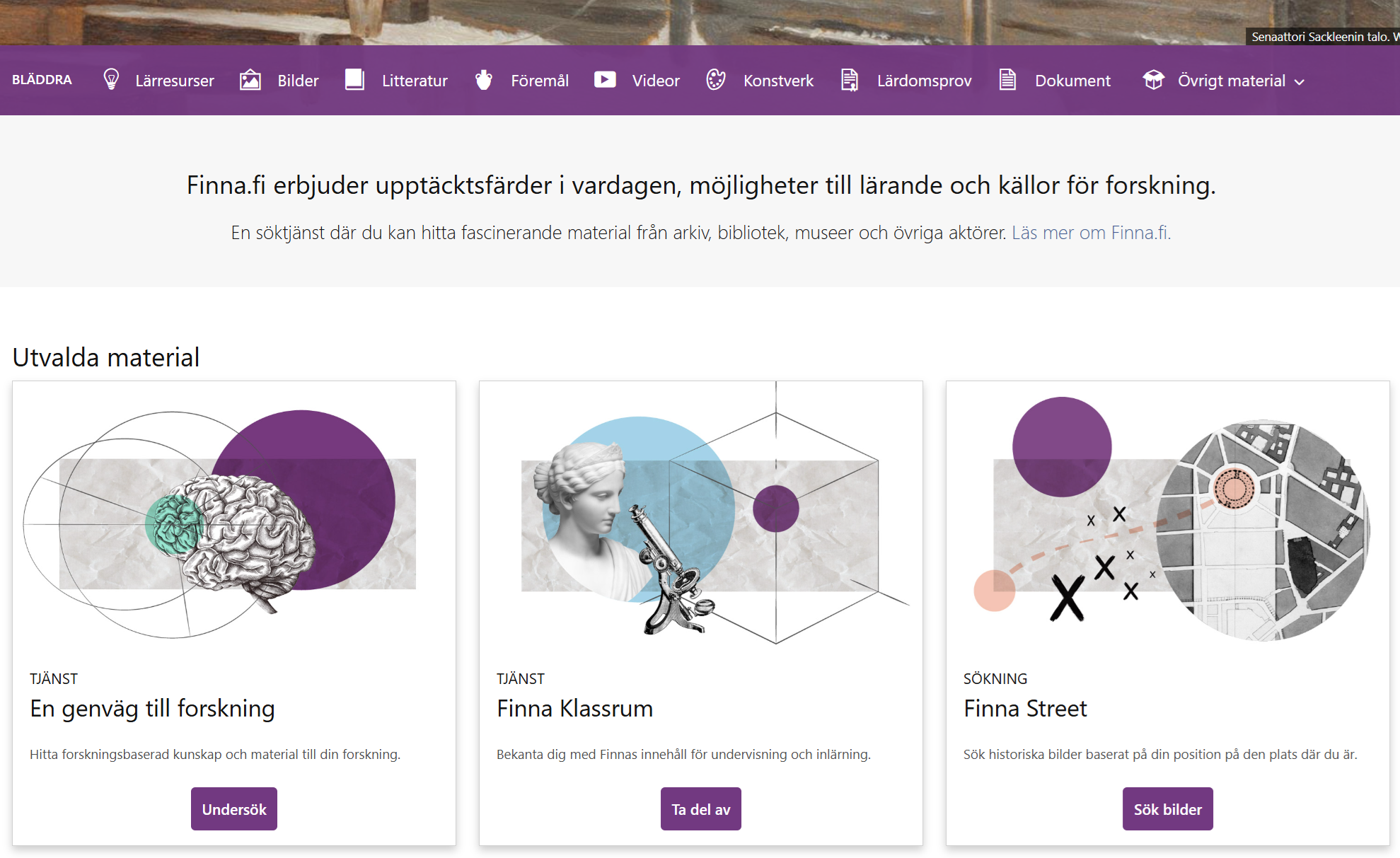Screen dimensions: 1400x858
Task: Click the graduation cap icon for Övrigt material
Action: pos(1153,80)
